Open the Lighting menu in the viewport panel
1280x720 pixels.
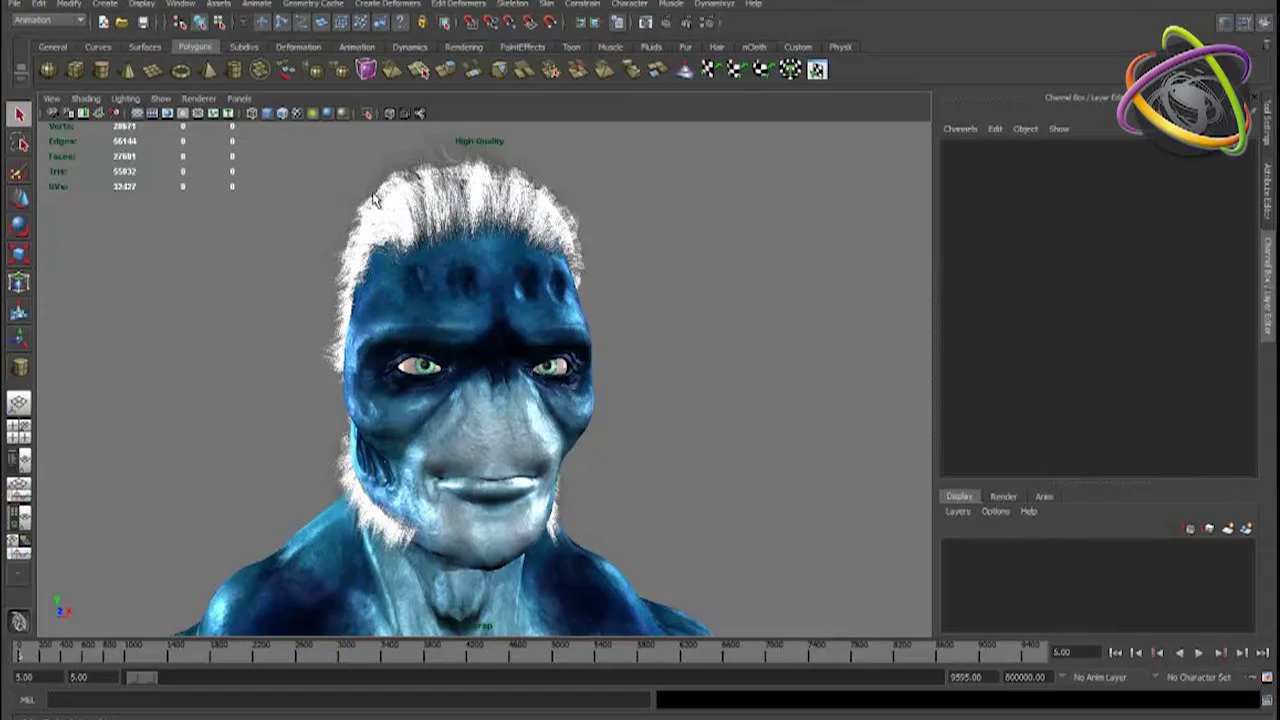[x=125, y=99]
